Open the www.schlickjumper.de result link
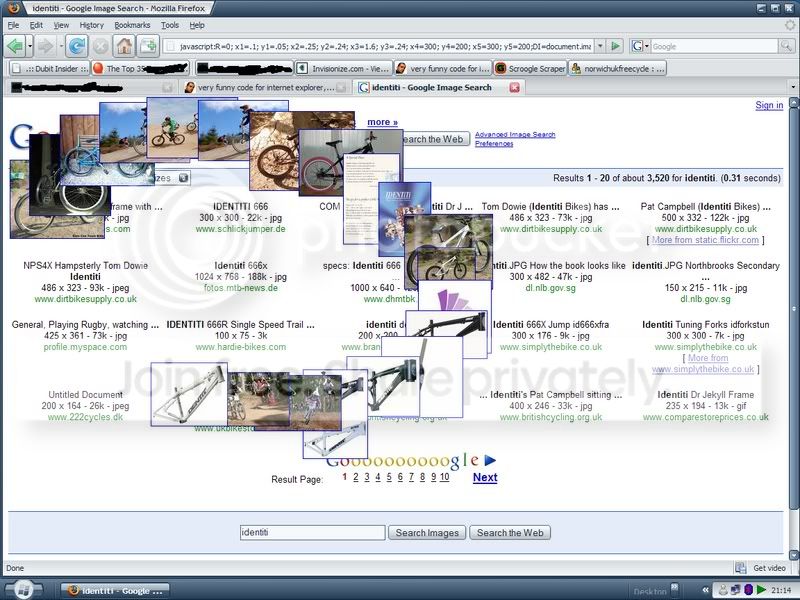 click(240, 229)
